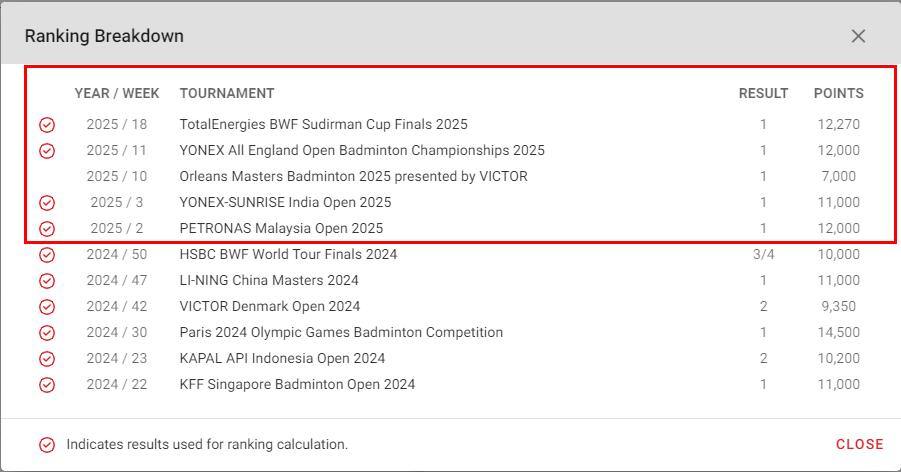Click the 14,500 points value
The width and height of the screenshot is (901, 472).
[839, 332]
